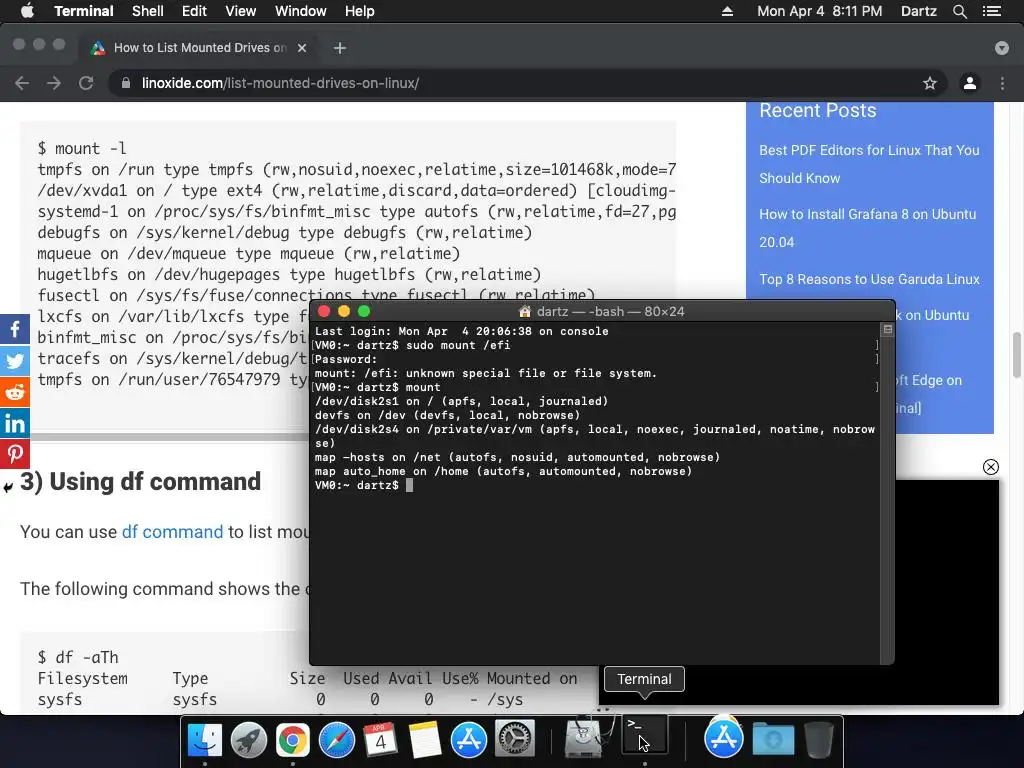
Task: Open the Applications folder stack in Dock
Action: pyautogui.click(x=724, y=738)
